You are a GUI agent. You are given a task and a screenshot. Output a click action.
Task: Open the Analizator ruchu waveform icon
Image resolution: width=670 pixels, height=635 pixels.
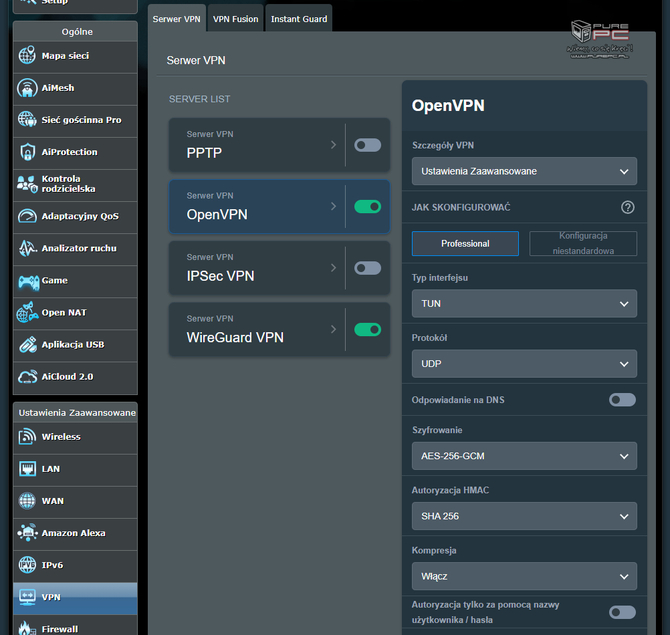(27, 248)
